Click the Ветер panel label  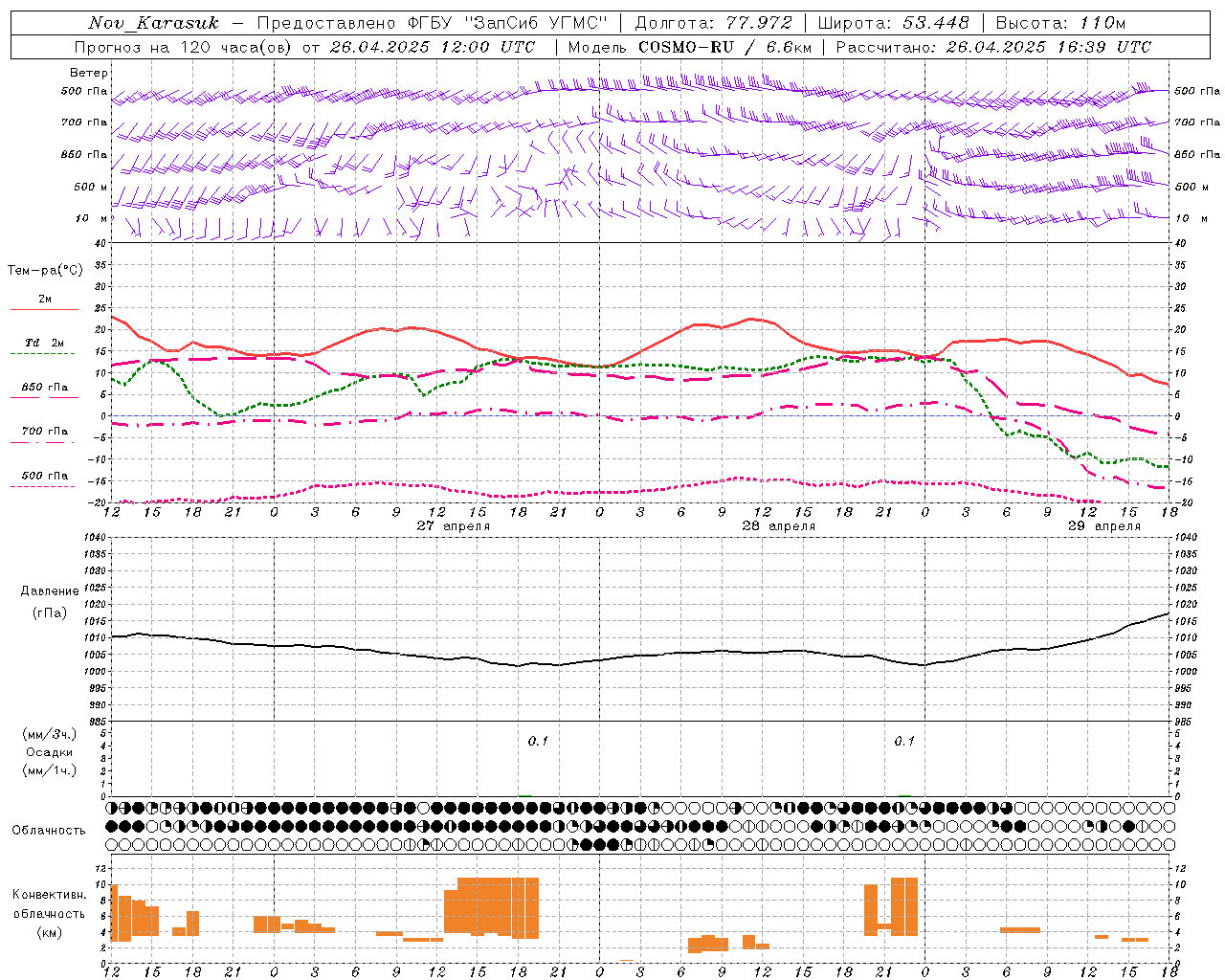point(89,73)
